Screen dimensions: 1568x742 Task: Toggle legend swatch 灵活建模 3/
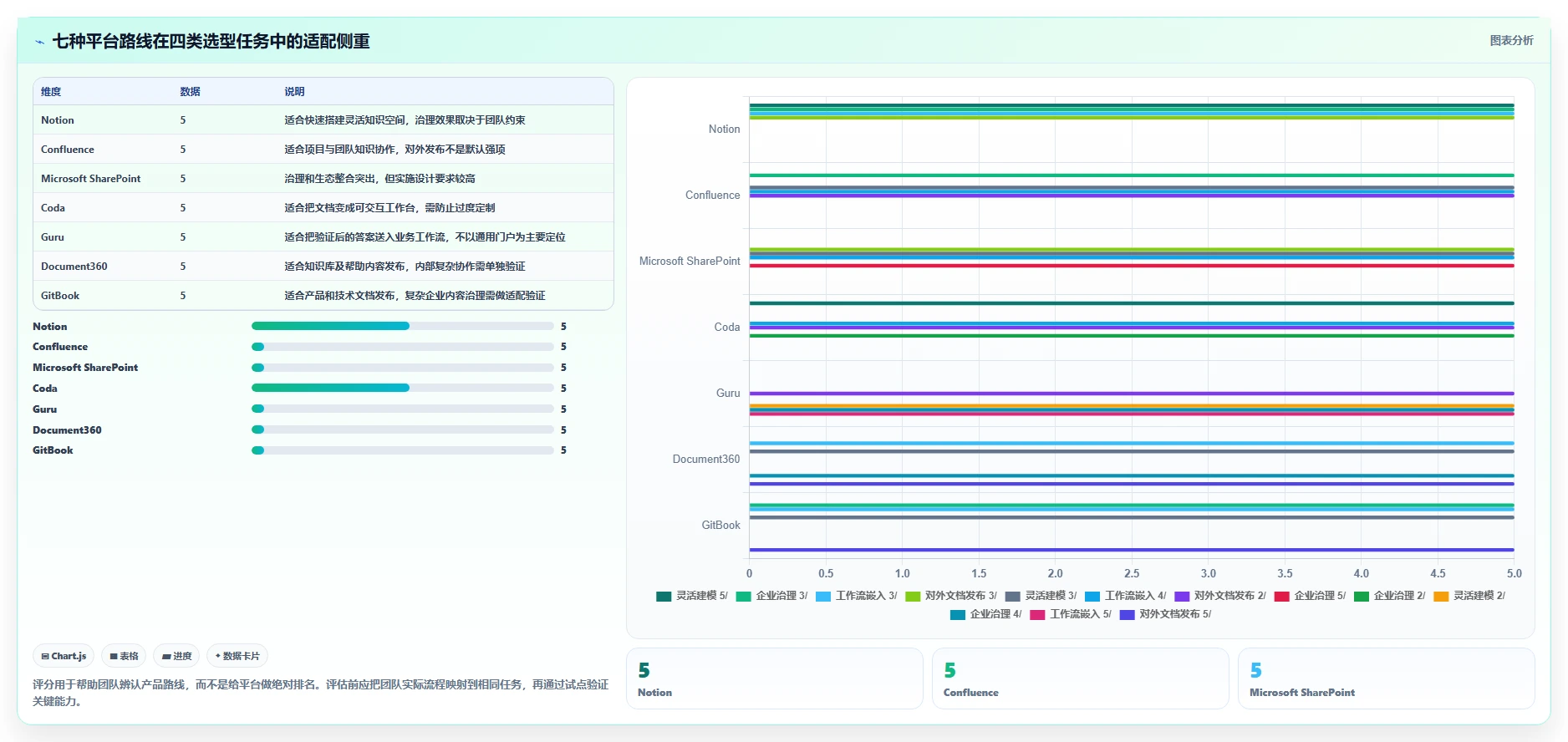point(1012,596)
